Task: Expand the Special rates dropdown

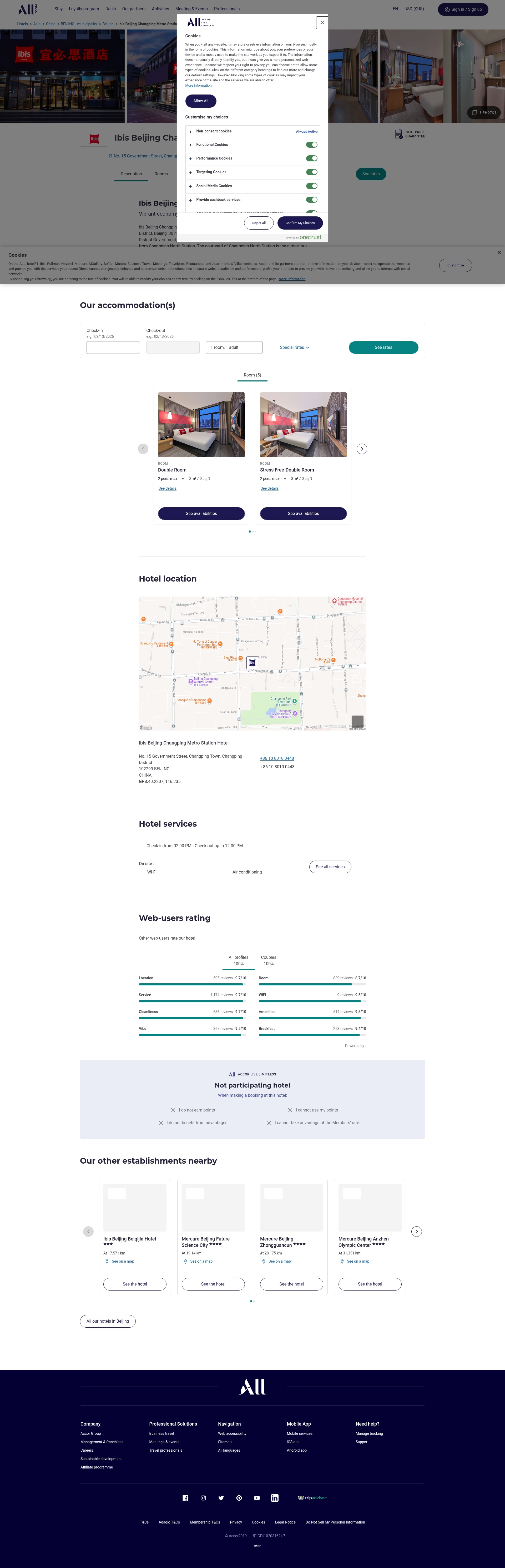Action: point(295,348)
